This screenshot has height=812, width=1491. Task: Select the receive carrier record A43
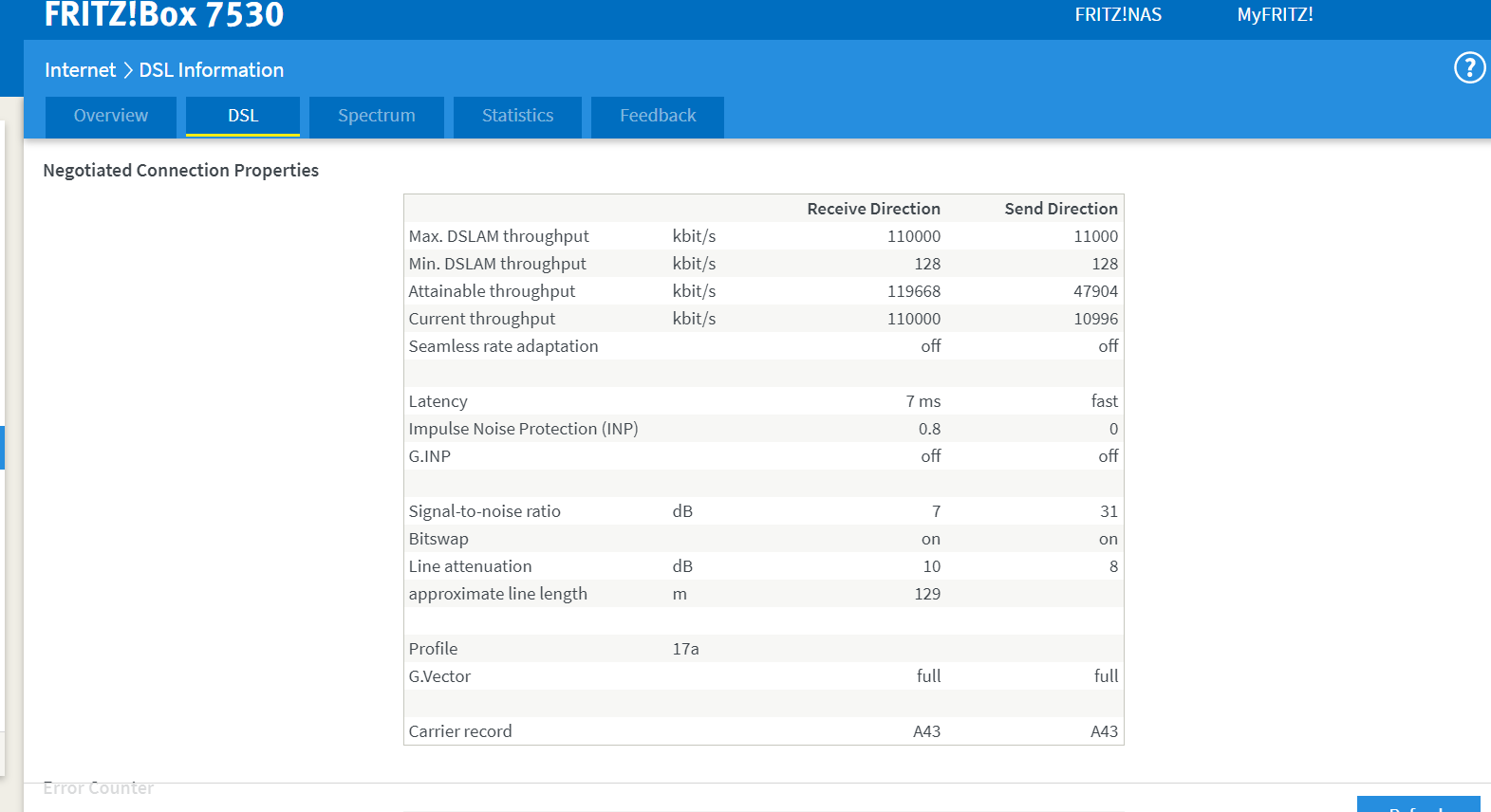[926, 731]
